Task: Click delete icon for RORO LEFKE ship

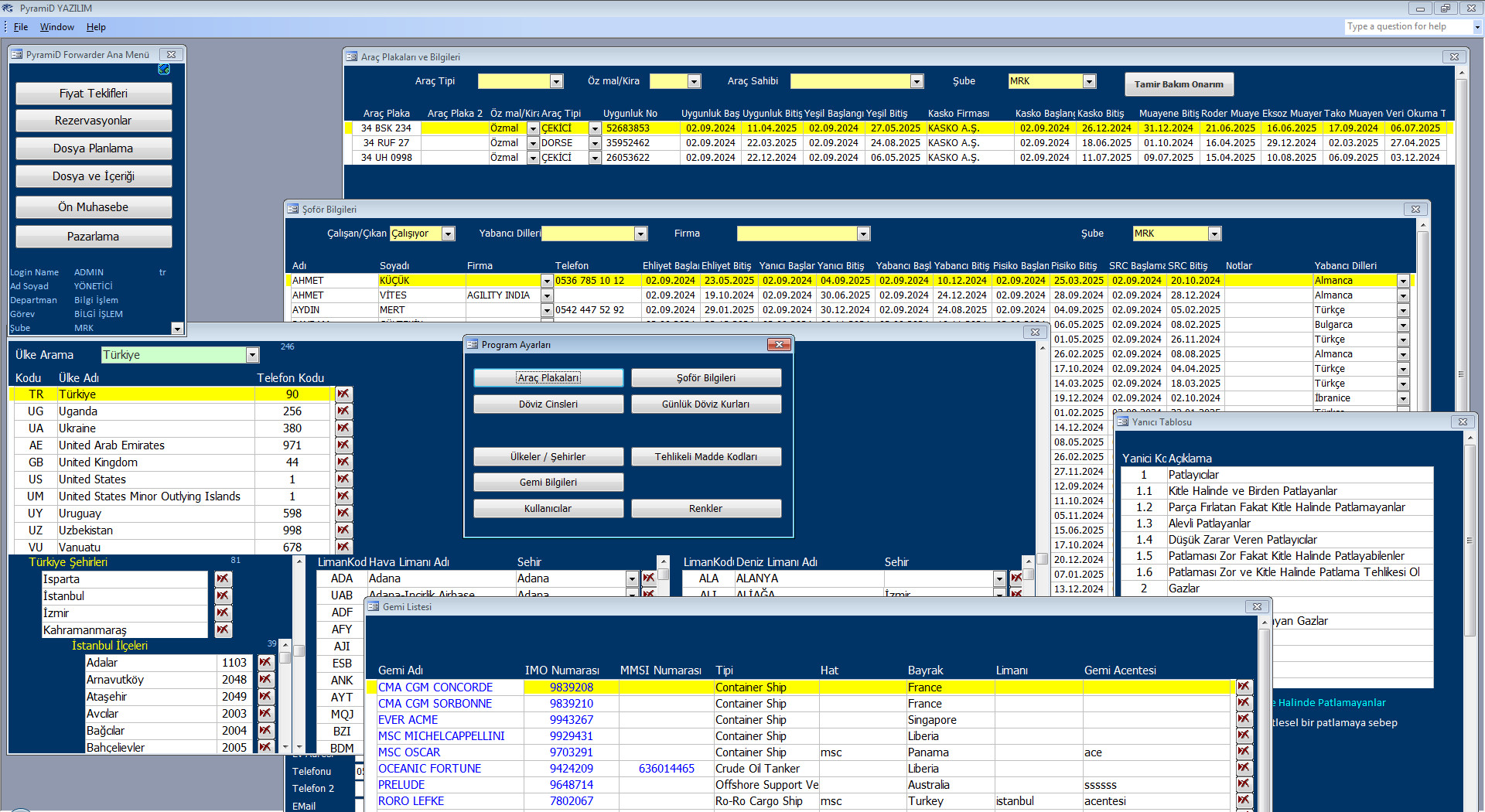Action: click(1244, 800)
